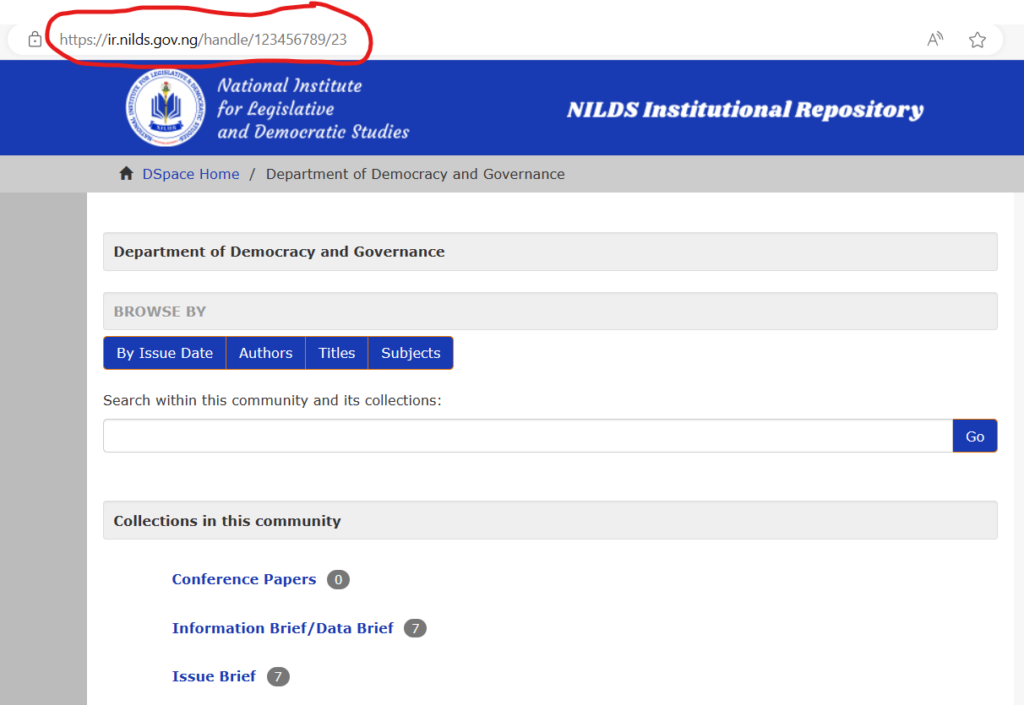1024x705 pixels.
Task: Select the Titles browse option
Action: click(x=337, y=353)
